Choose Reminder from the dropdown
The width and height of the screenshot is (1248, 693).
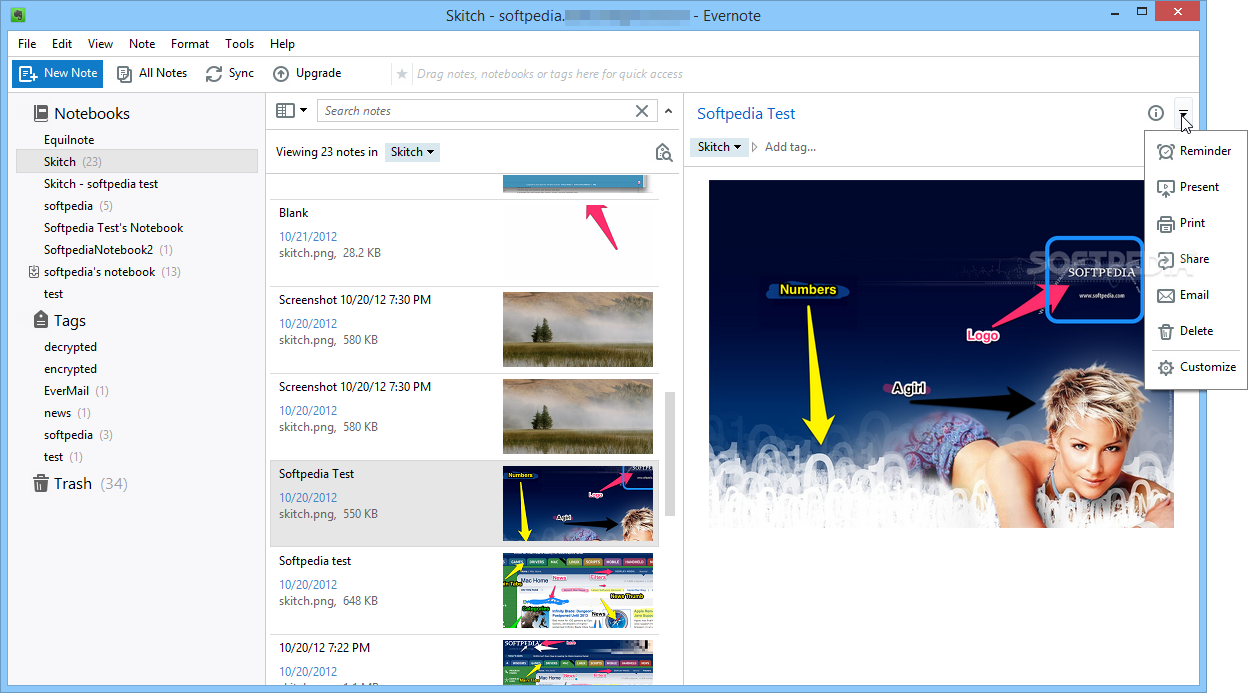pos(1195,151)
